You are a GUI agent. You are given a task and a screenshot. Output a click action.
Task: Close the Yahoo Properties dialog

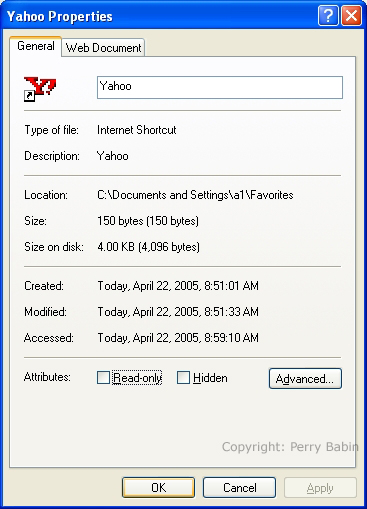tap(351, 16)
